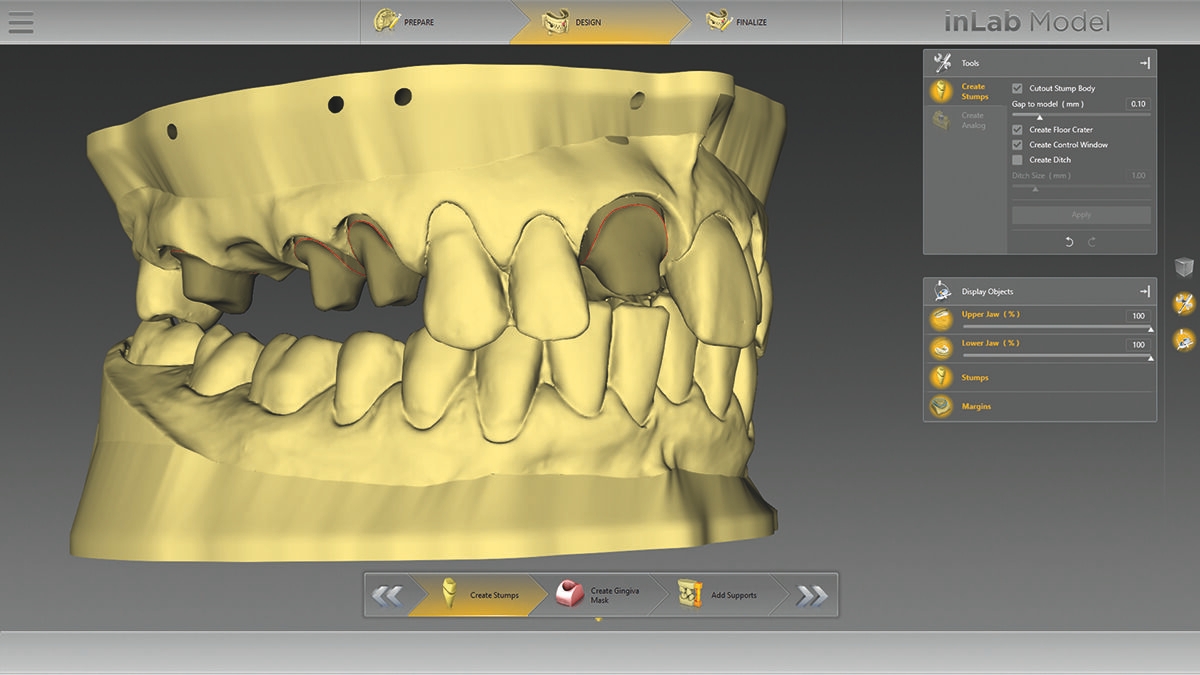Click the redo arrow in Tools panel
Image resolution: width=1200 pixels, height=675 pixels.
point(1092,242)
